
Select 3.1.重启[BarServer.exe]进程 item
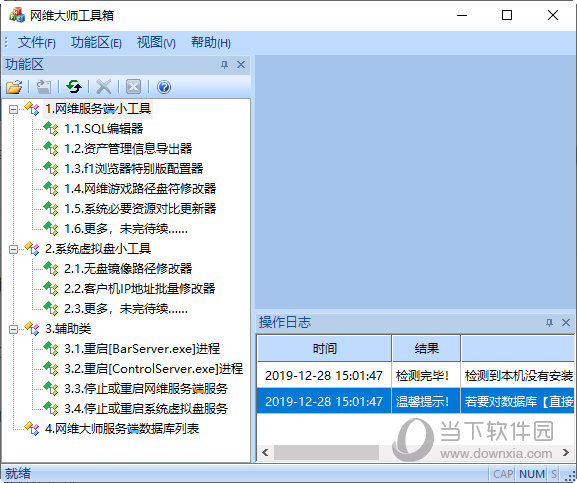pos(142,348)
